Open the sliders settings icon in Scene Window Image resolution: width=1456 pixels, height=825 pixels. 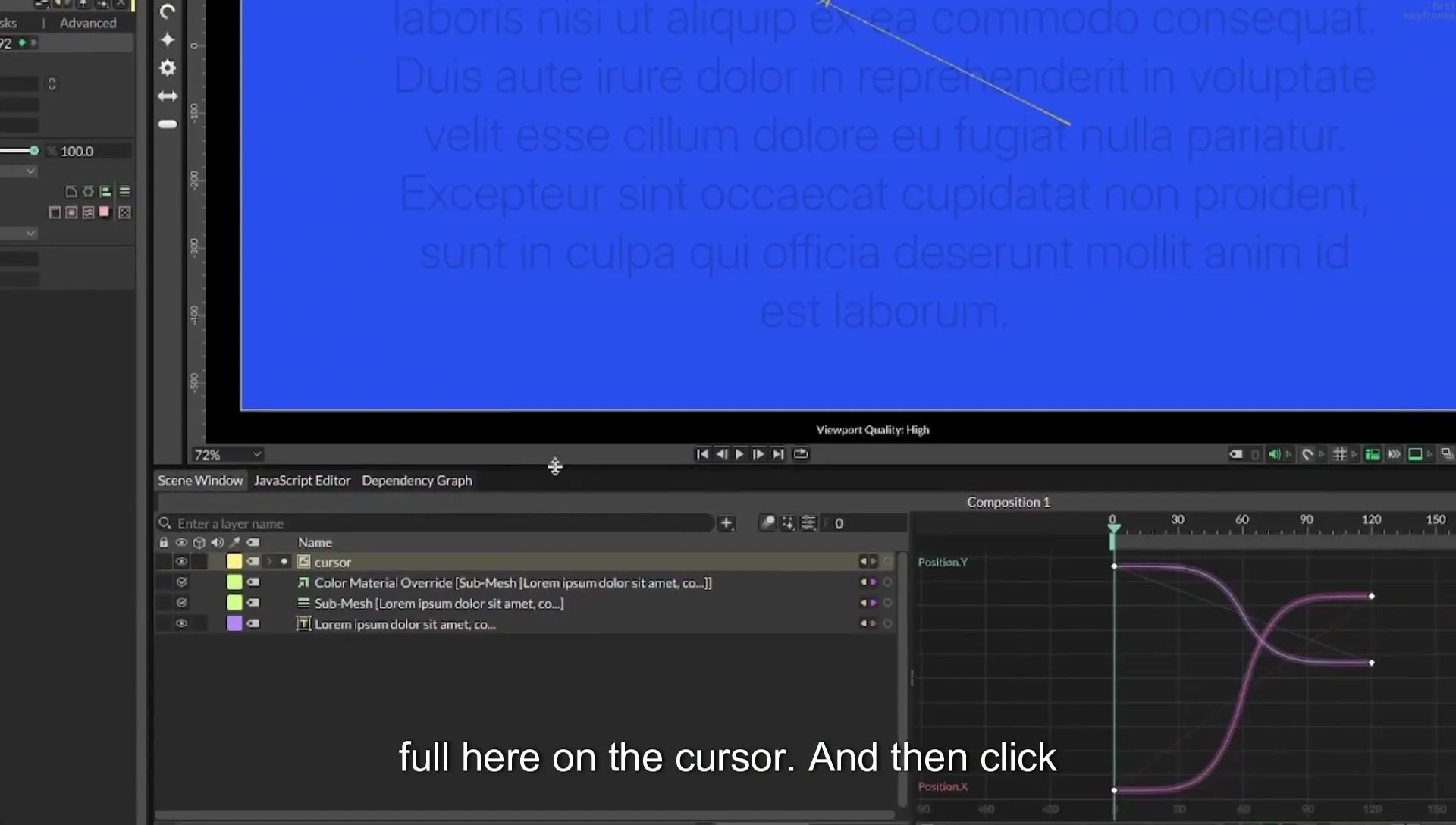click(x=808, y=523)
